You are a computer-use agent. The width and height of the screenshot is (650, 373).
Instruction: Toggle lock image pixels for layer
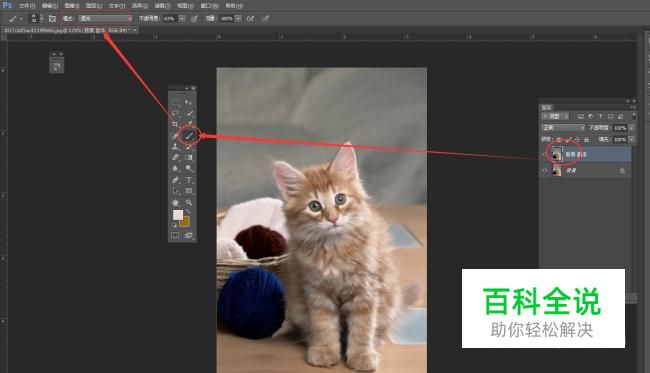(x=568, y=140)
